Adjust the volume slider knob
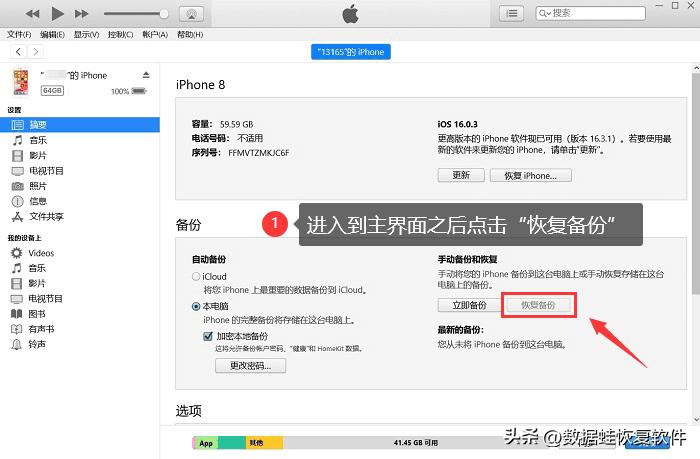This screenshot has height=459, width=700. coord(164,14)
